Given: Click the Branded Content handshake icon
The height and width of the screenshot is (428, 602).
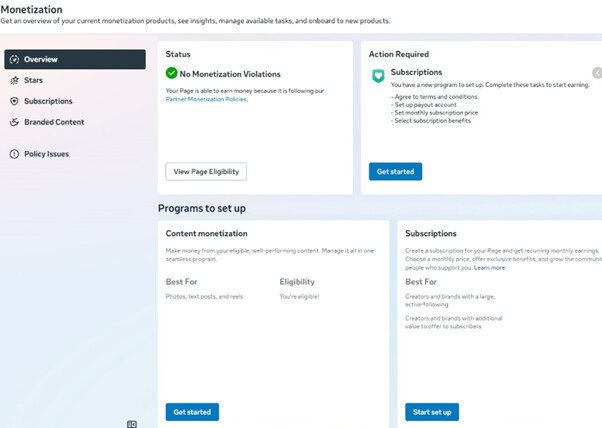Looking at the screenshot, I should point(14,122).
